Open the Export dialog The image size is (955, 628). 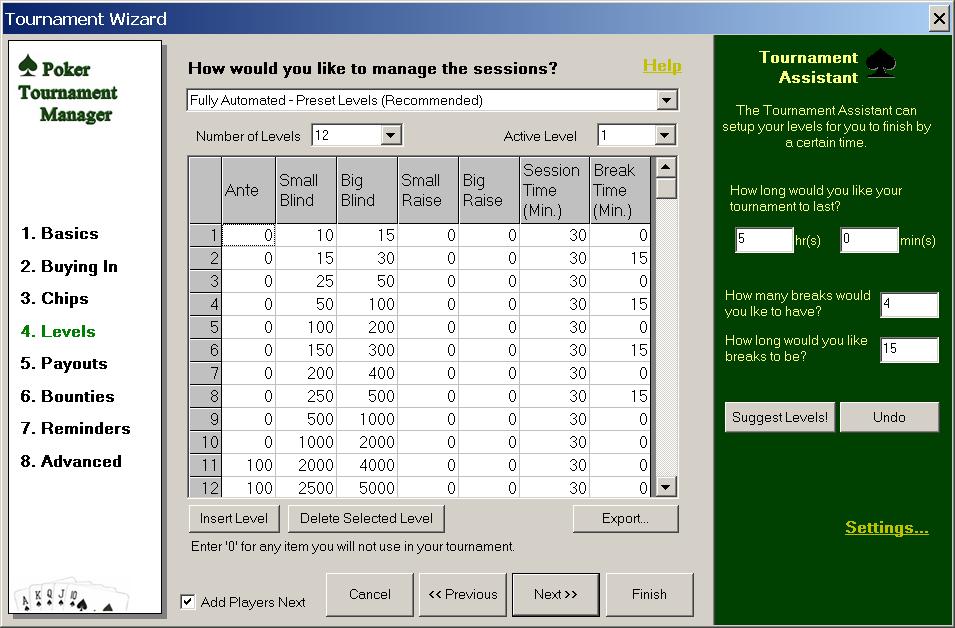click(x=625, y=518)
